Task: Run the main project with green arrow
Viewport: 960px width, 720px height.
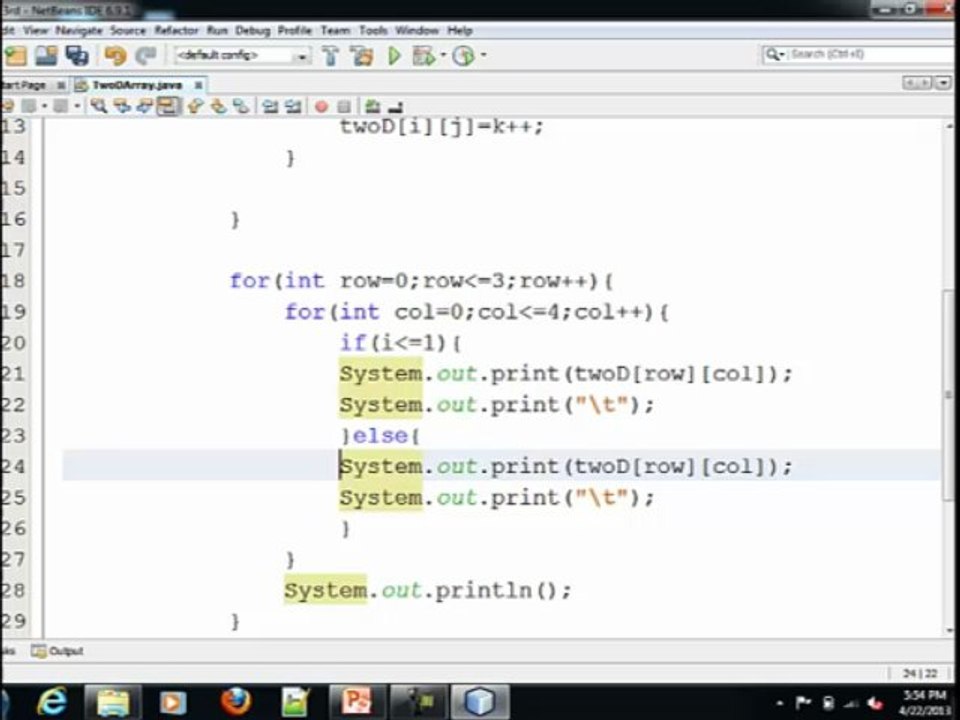Action: [x=394, y=56]
